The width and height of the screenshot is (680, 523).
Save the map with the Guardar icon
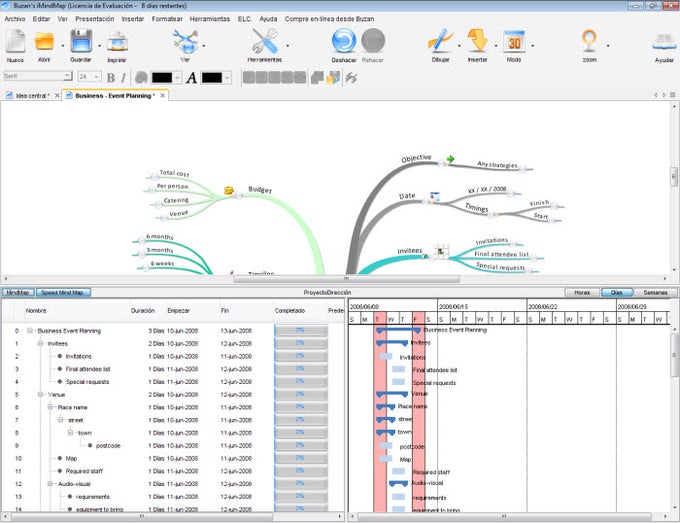81,41
